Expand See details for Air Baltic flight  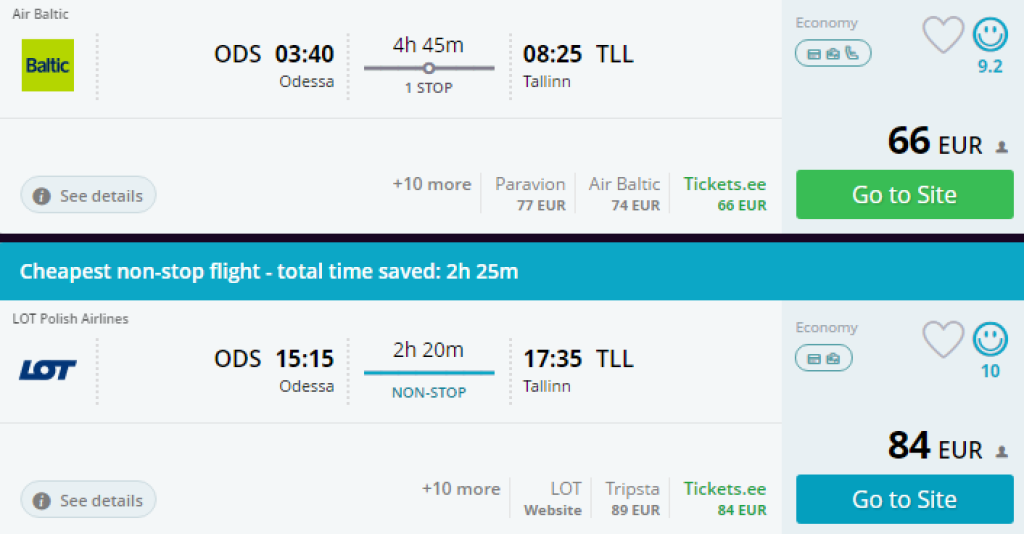pos(89,196)
